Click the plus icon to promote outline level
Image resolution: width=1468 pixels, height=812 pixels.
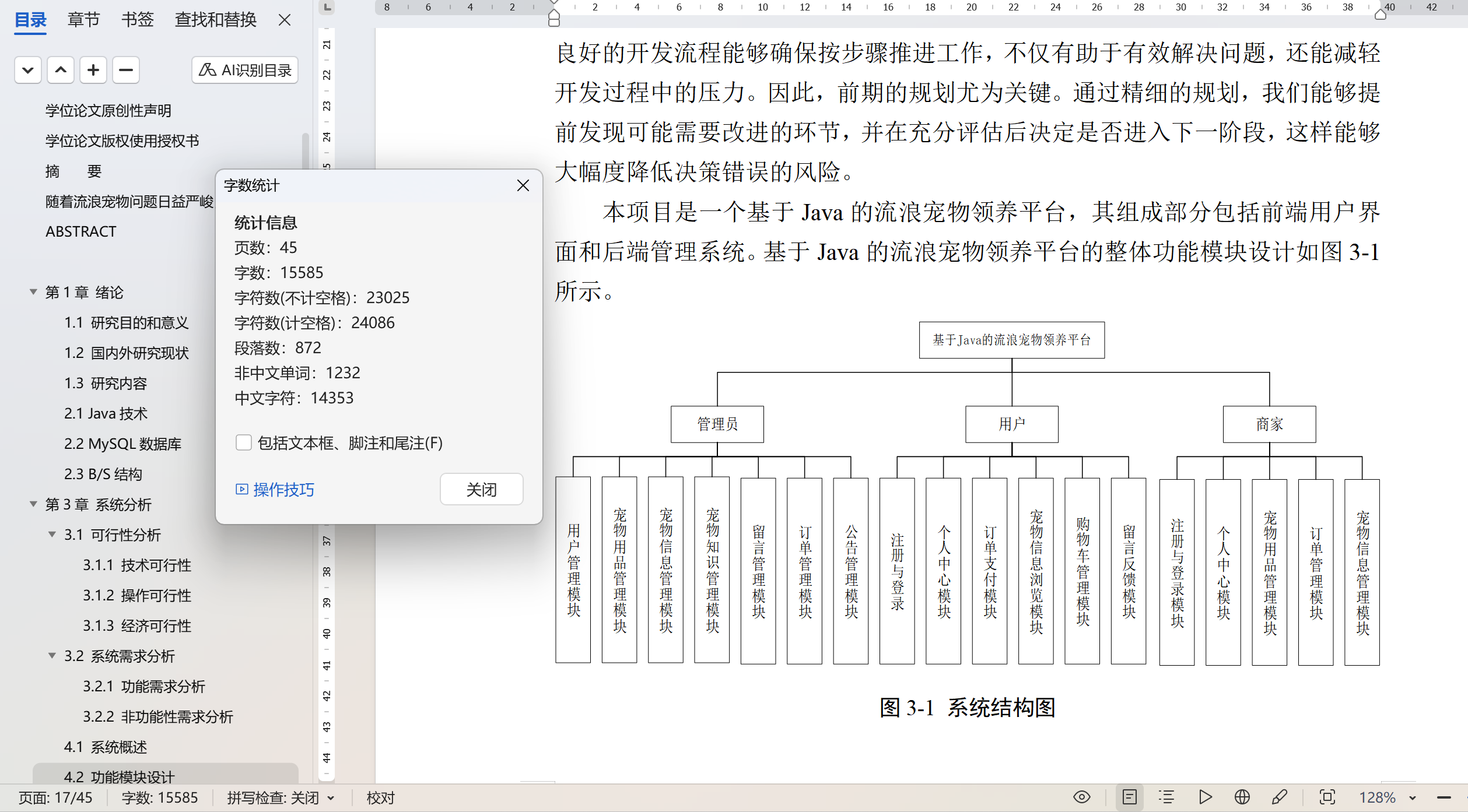[93, 71]
